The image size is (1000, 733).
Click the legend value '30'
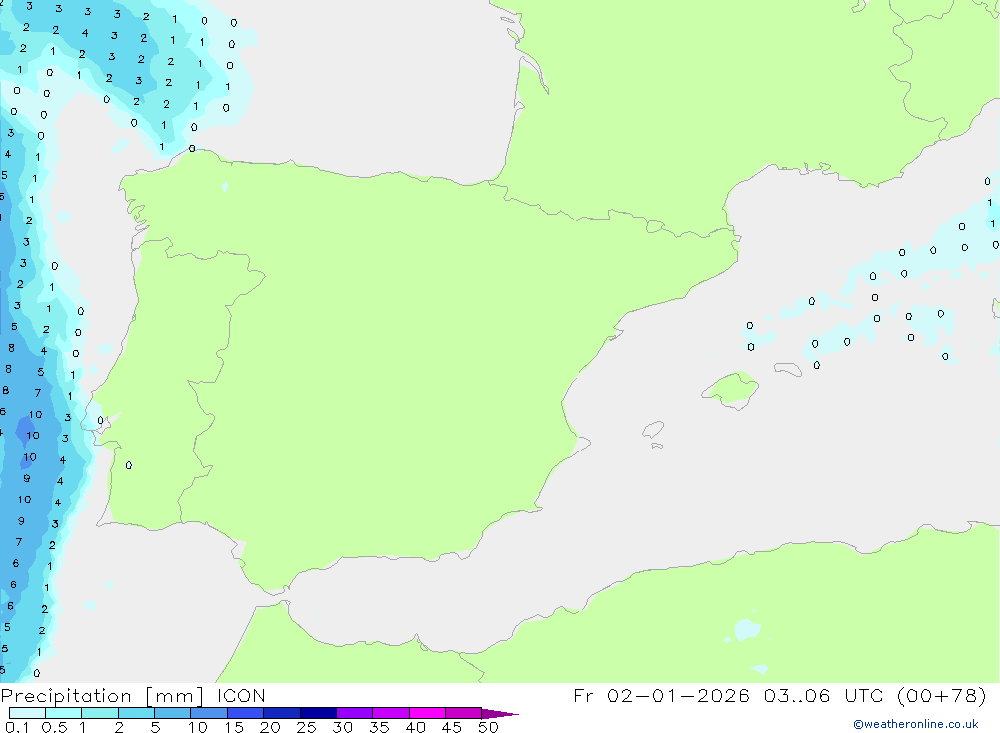point(342,727)
